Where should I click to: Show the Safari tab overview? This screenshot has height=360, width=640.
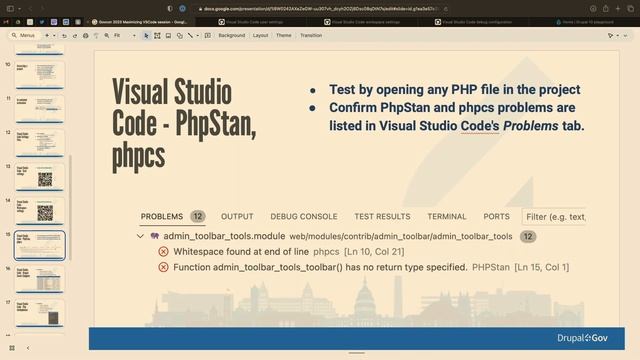point(631,9)
